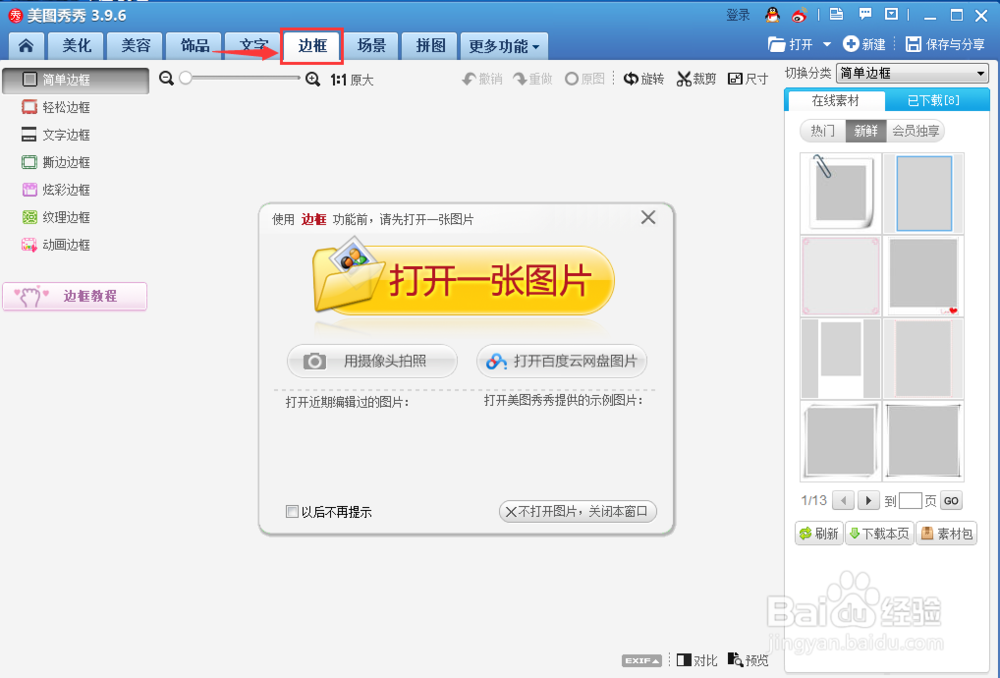The width and height of the screenshot is (1000, 678).
Task: Open the 切换分类 combo box
Action: [x=912, y=73]
